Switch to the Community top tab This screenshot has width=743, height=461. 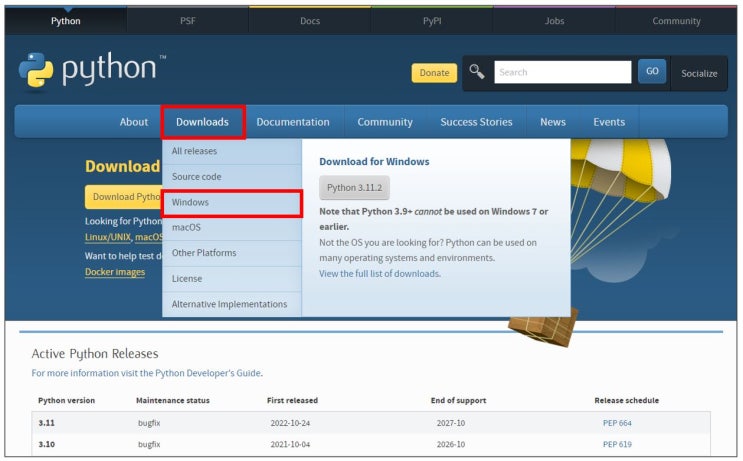coord(676,21)
